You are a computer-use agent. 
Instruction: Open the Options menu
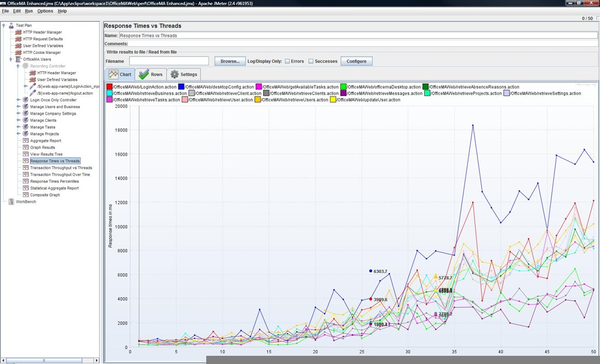[45, 11]
